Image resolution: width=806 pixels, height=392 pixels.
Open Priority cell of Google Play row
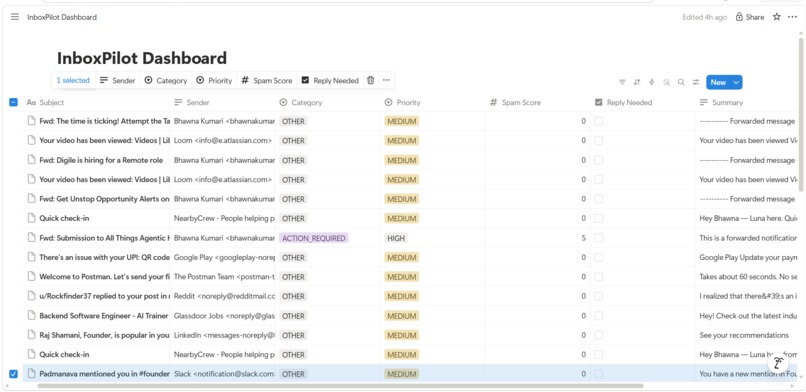click(x=433, y=257)
